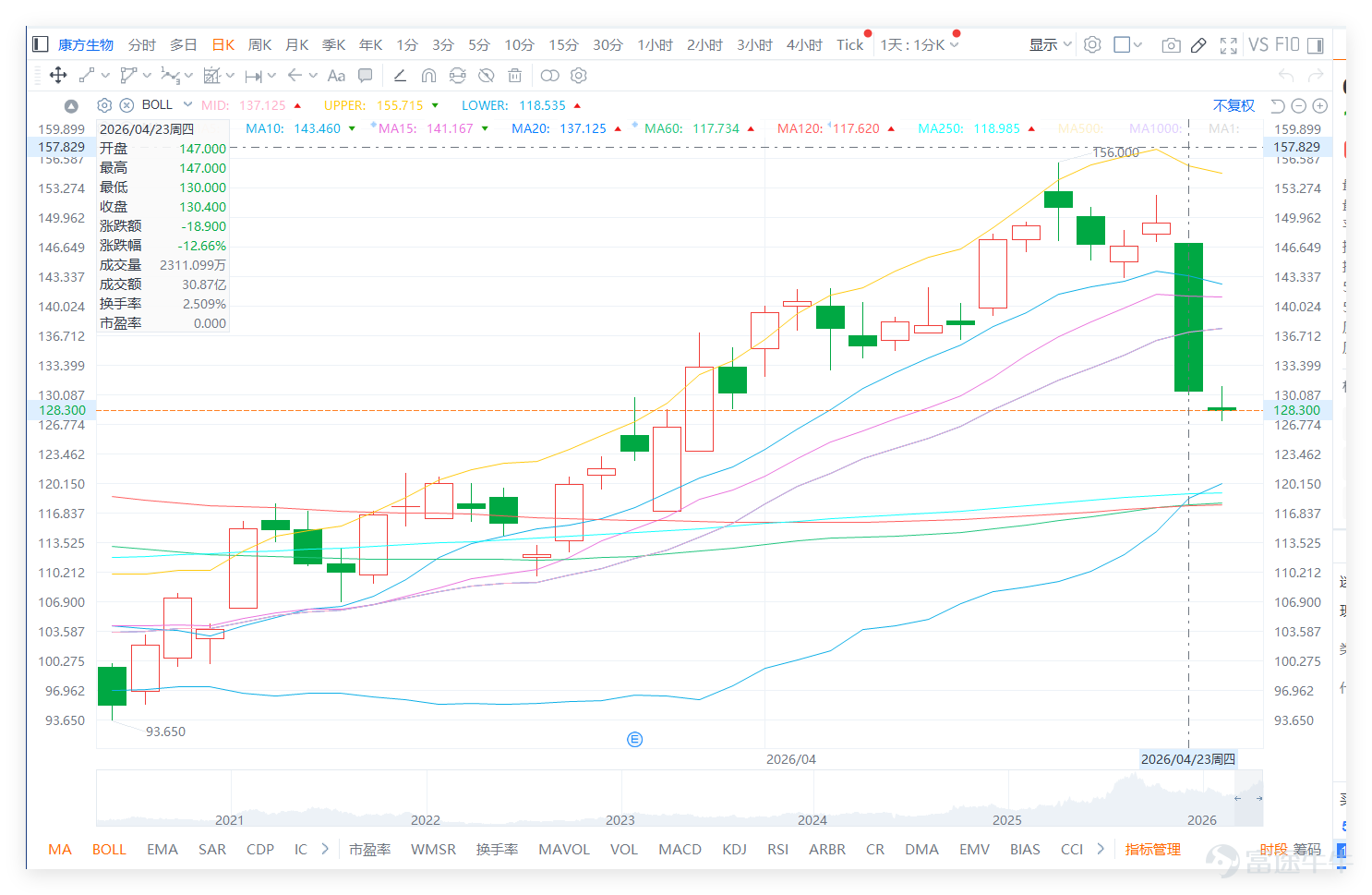This screenshot has width=1372, height=895.
Task: Switch to the 月K monthly chart tab
Action: [x=297, y=44]
